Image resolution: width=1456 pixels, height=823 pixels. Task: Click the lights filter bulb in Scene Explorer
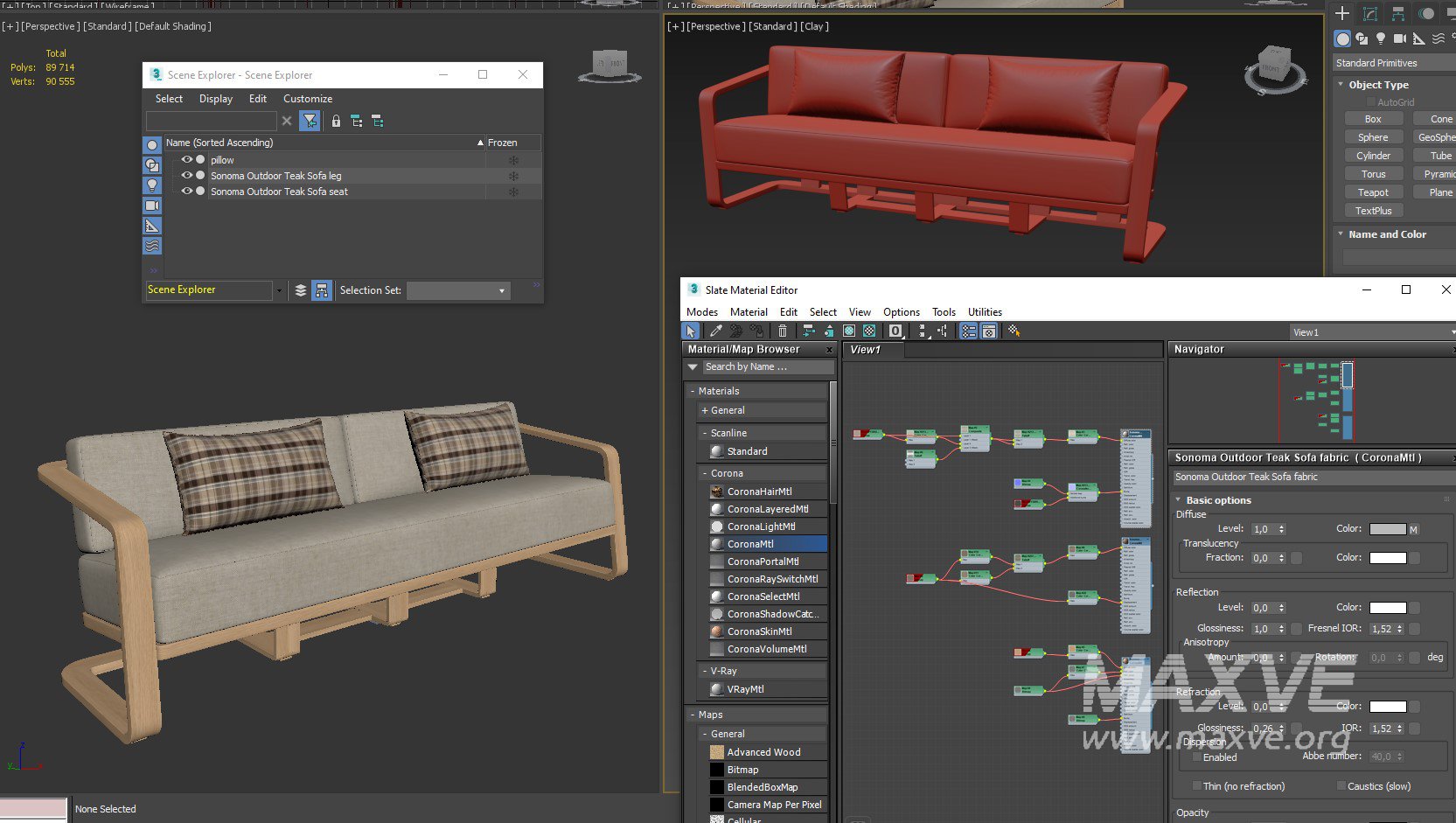click(152, 185)
